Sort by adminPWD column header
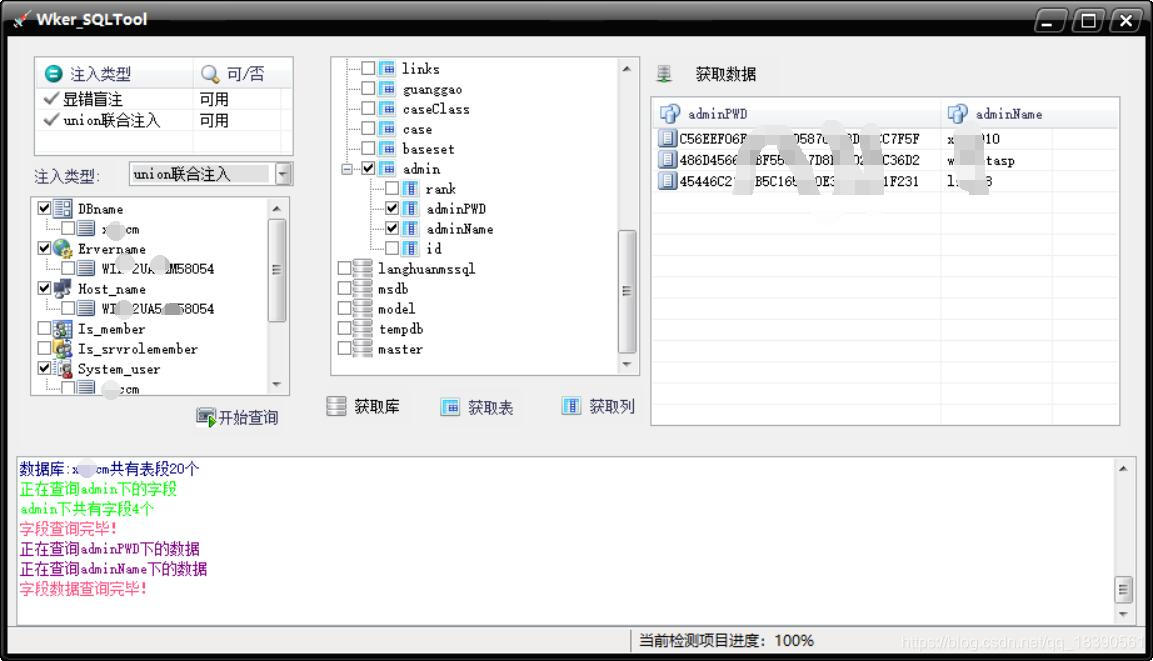This screenshot has width=1153, height=661. (797, 114)
